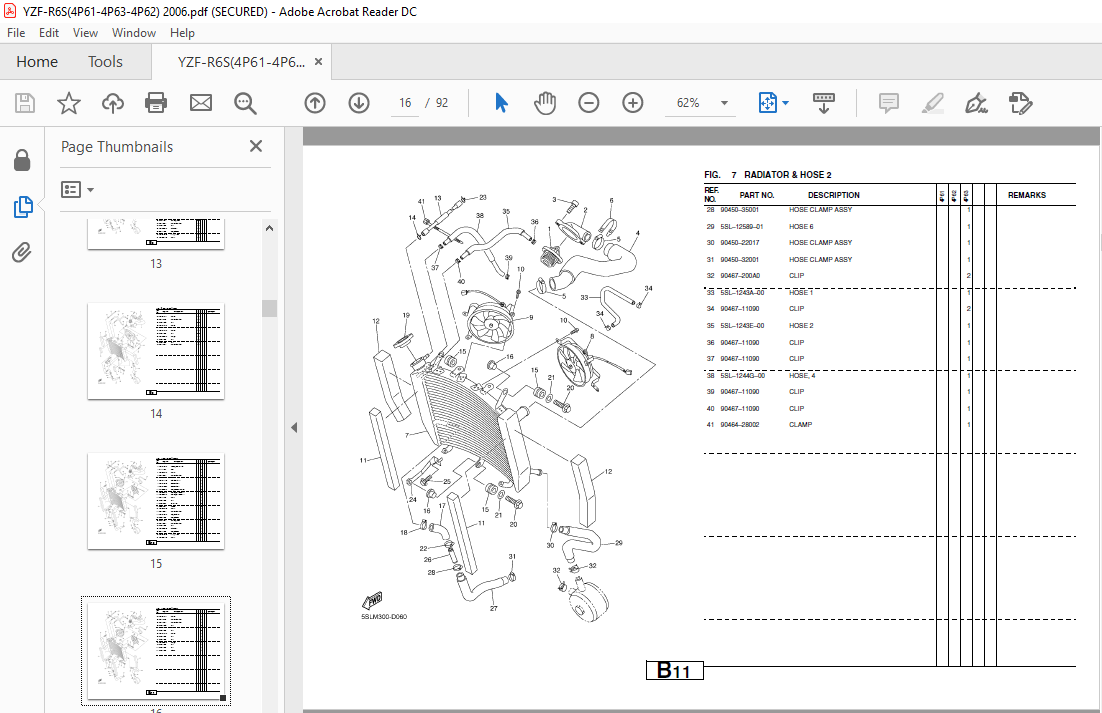
Task: Select the Highlight text pen tool
Action: click(x=933, y=103)
